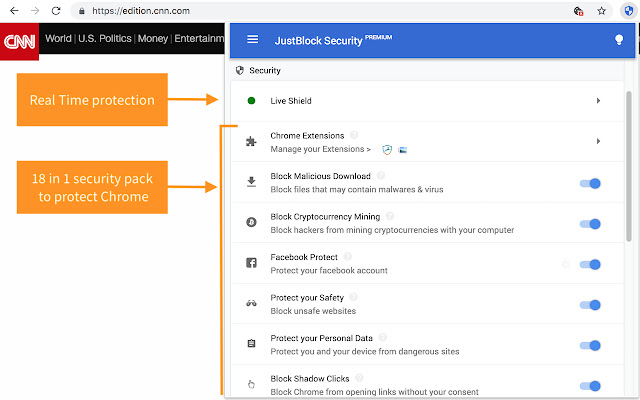Toggle off Block Malicious Download

[591, 183]
